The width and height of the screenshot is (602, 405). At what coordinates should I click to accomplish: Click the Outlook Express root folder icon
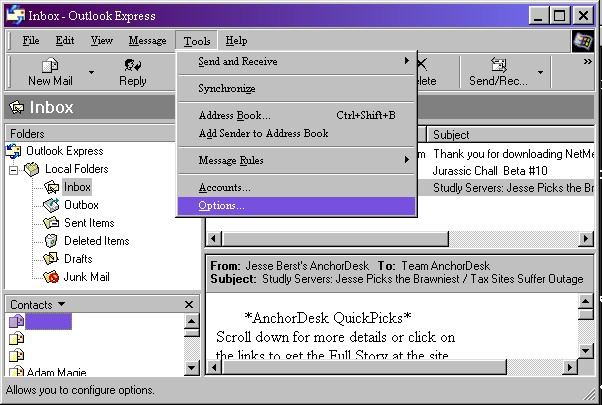13,150
